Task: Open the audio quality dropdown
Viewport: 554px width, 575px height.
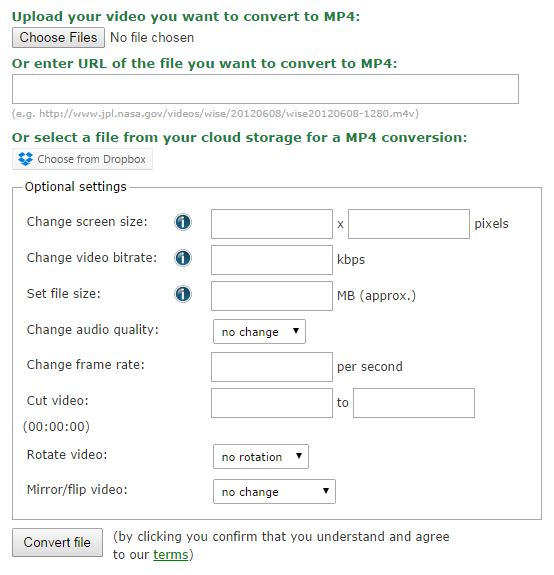Action: (259, 332)
